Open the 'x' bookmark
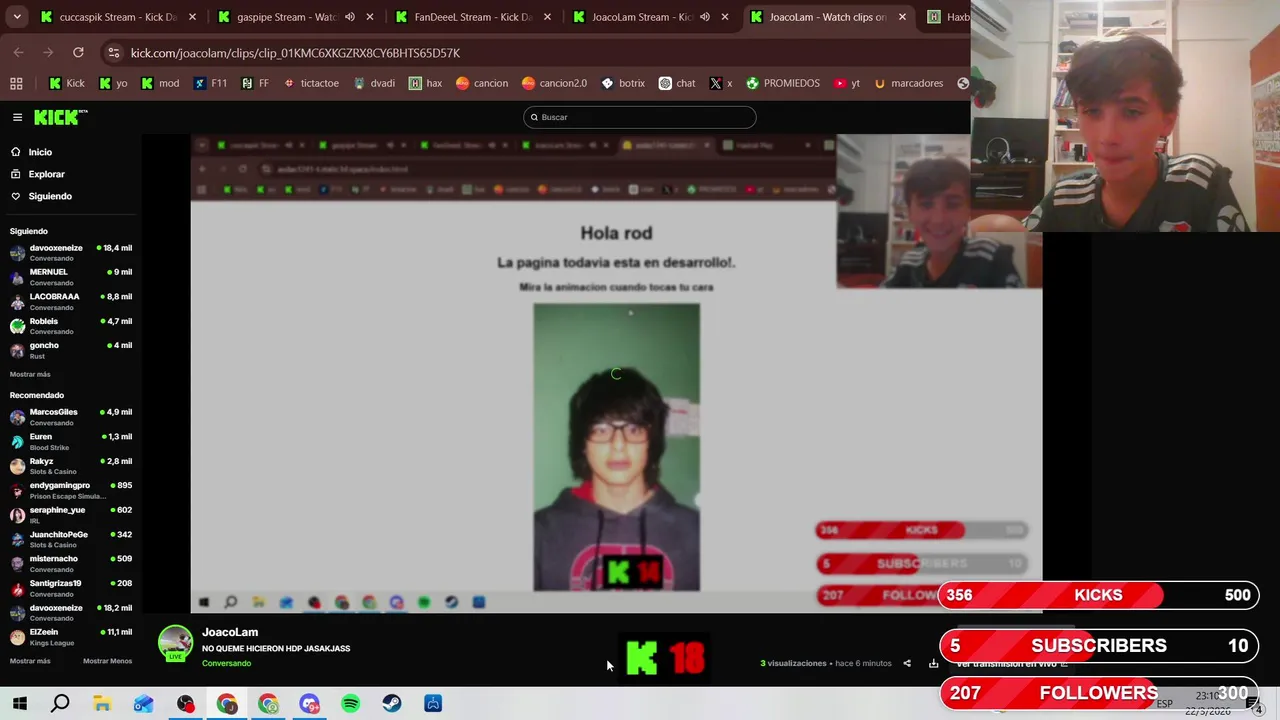 point(721,83)
